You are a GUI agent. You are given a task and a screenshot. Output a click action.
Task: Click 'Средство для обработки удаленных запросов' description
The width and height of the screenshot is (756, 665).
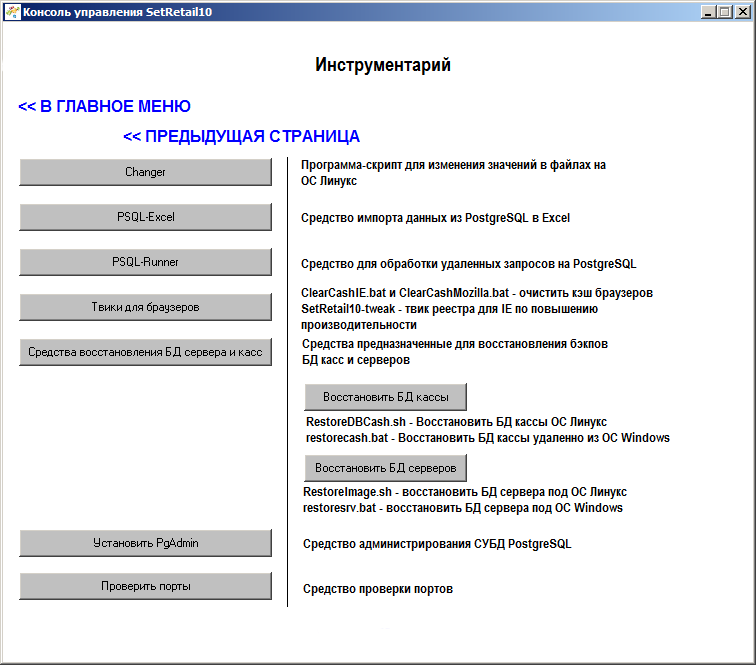[469, 264]
